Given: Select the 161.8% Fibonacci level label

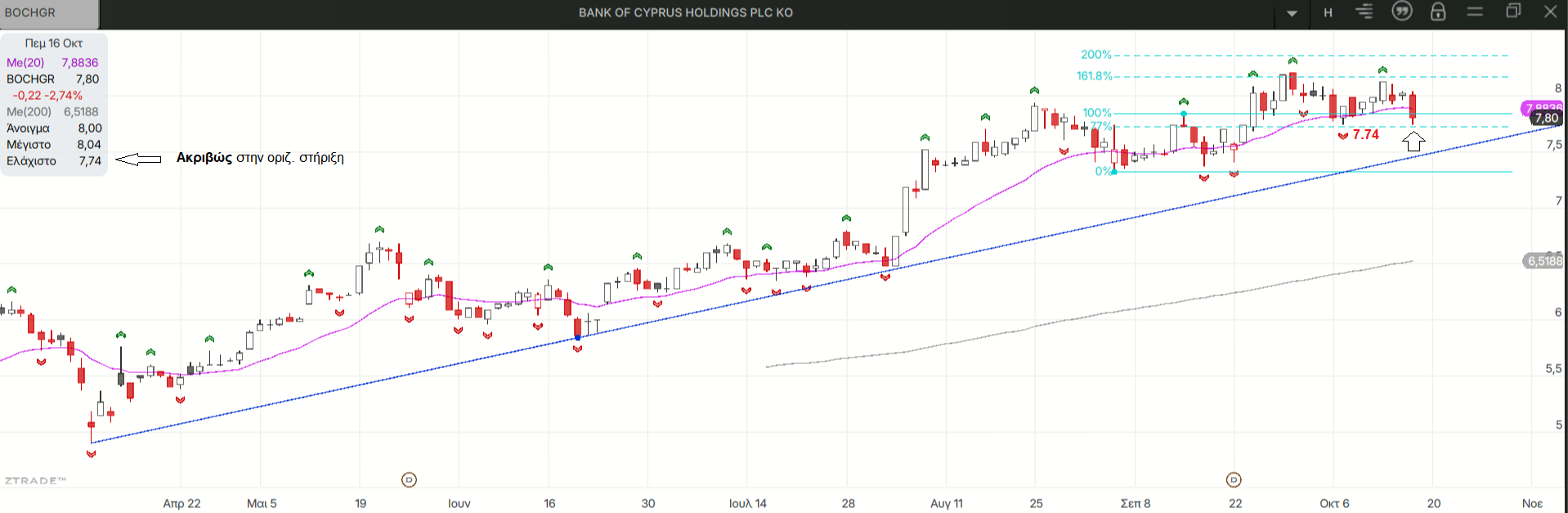Looking at the screenshot, I should click(1094, 76).
